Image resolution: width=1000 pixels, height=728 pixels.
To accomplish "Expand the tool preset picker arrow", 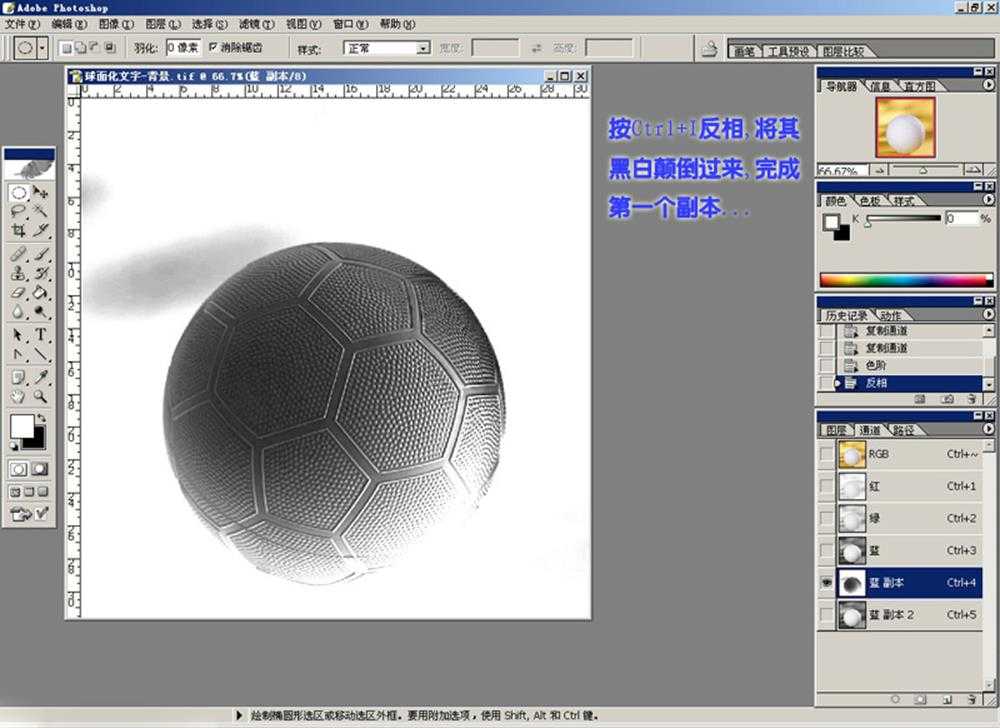I will [43, 48].
